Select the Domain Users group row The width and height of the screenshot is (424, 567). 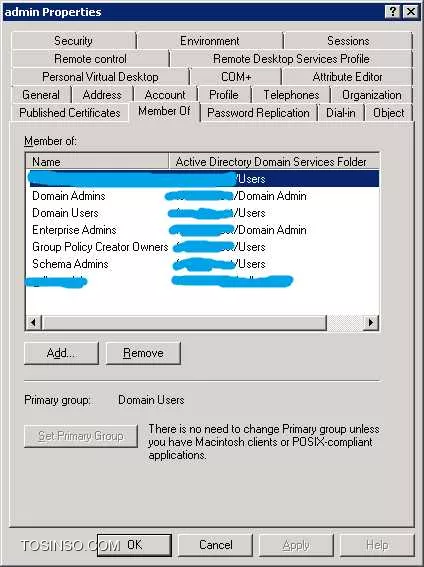point(202,213)
